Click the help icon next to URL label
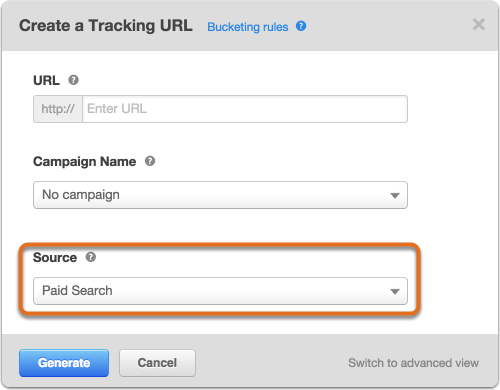 [x=73, y=80]
